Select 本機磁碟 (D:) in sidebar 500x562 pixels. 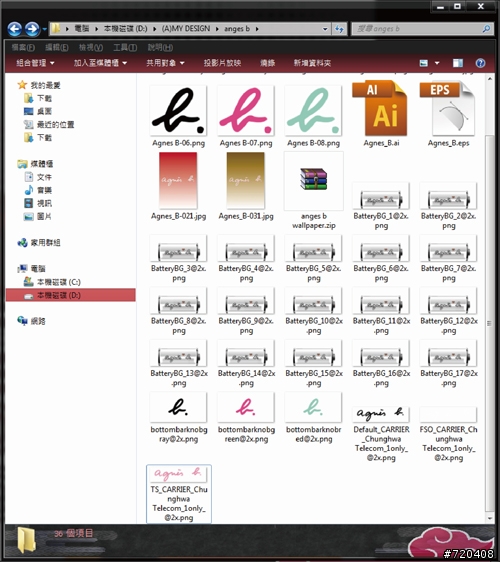(x=71, y=295)
